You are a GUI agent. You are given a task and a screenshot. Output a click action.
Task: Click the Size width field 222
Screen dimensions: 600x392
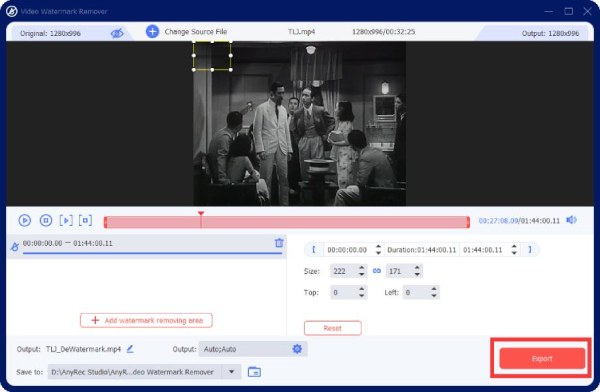pos(343,271)
